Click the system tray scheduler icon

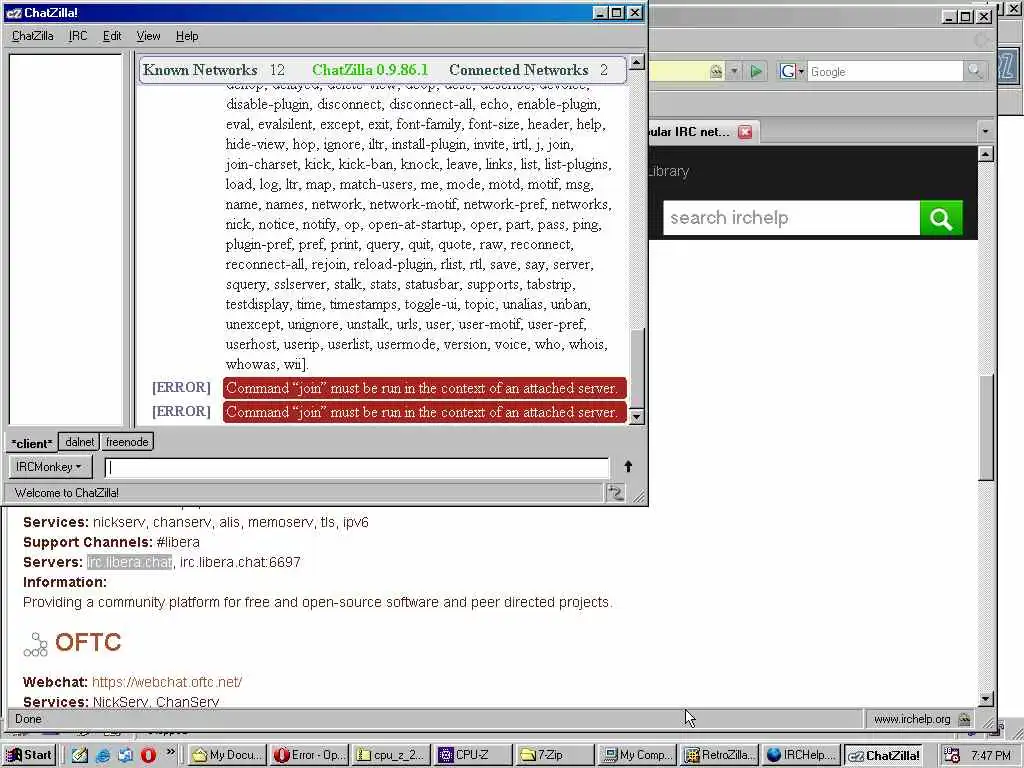point(952,756)
